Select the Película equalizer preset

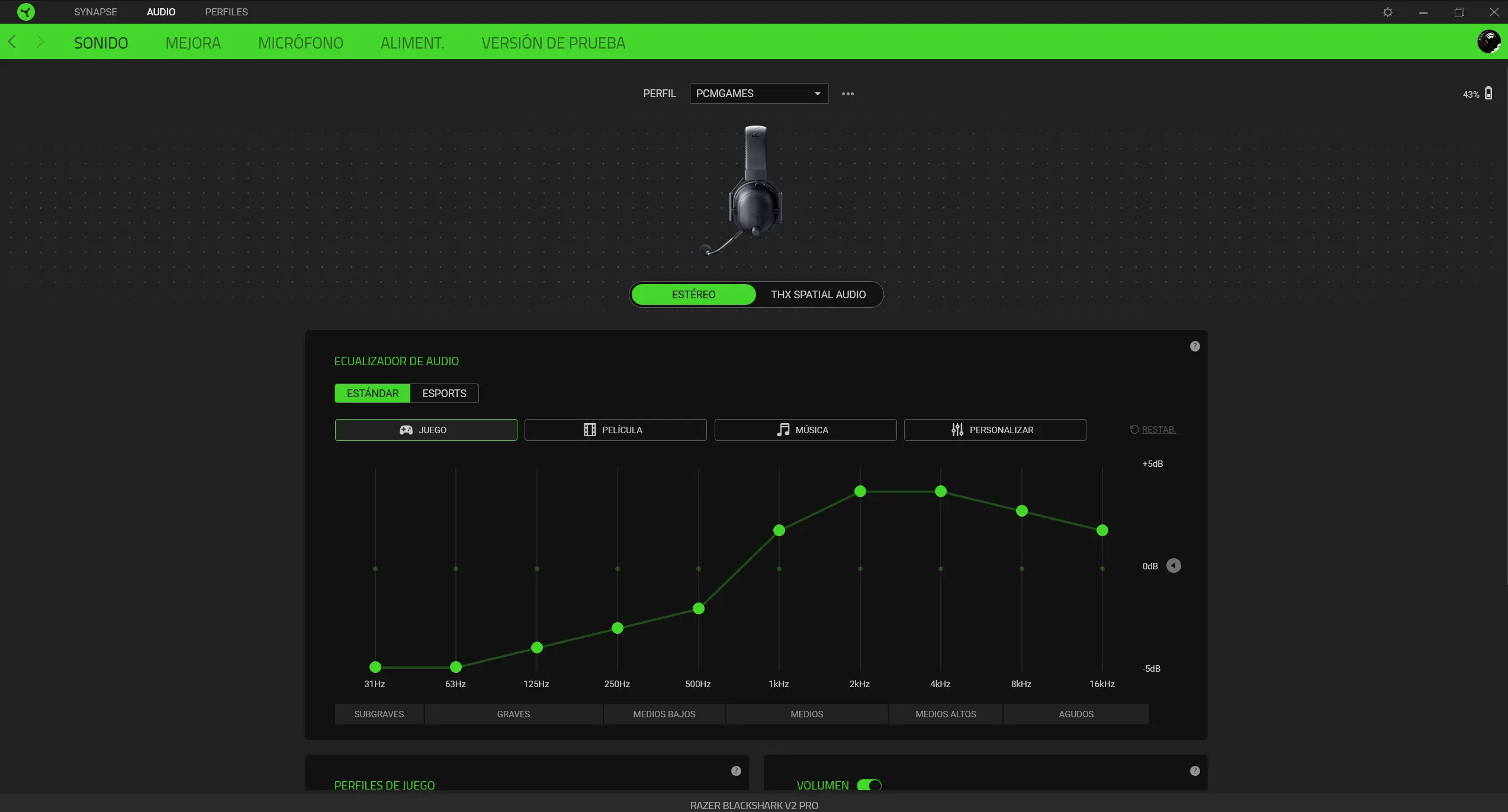(615, 430)
